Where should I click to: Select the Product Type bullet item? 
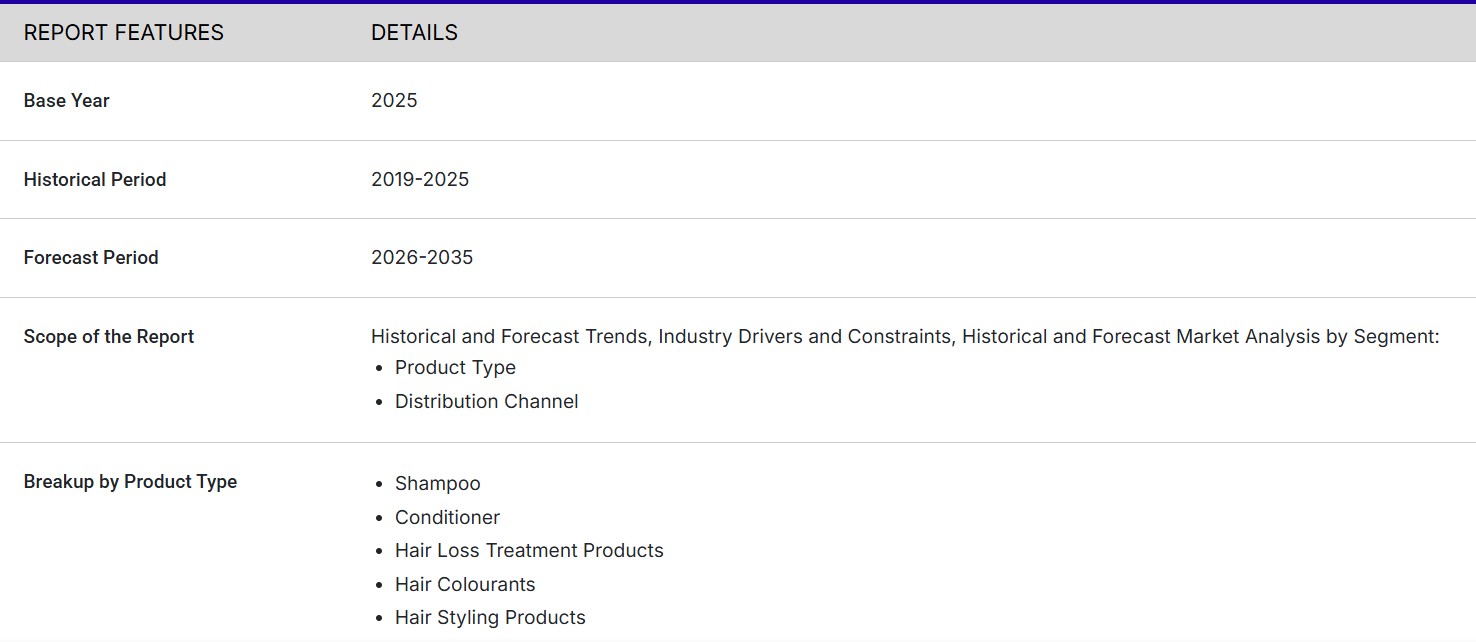[455, 368]
